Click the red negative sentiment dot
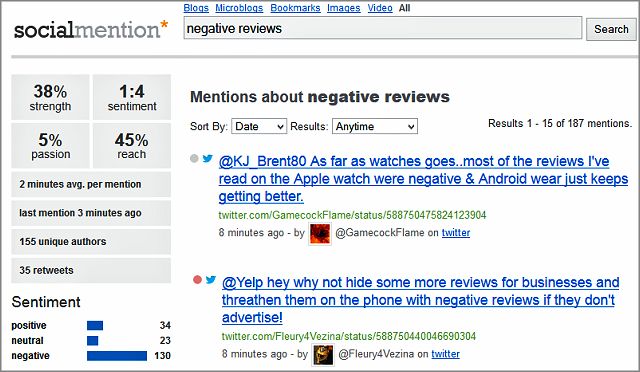The height and width of the screenshot is (372, 640). (197, 280)
